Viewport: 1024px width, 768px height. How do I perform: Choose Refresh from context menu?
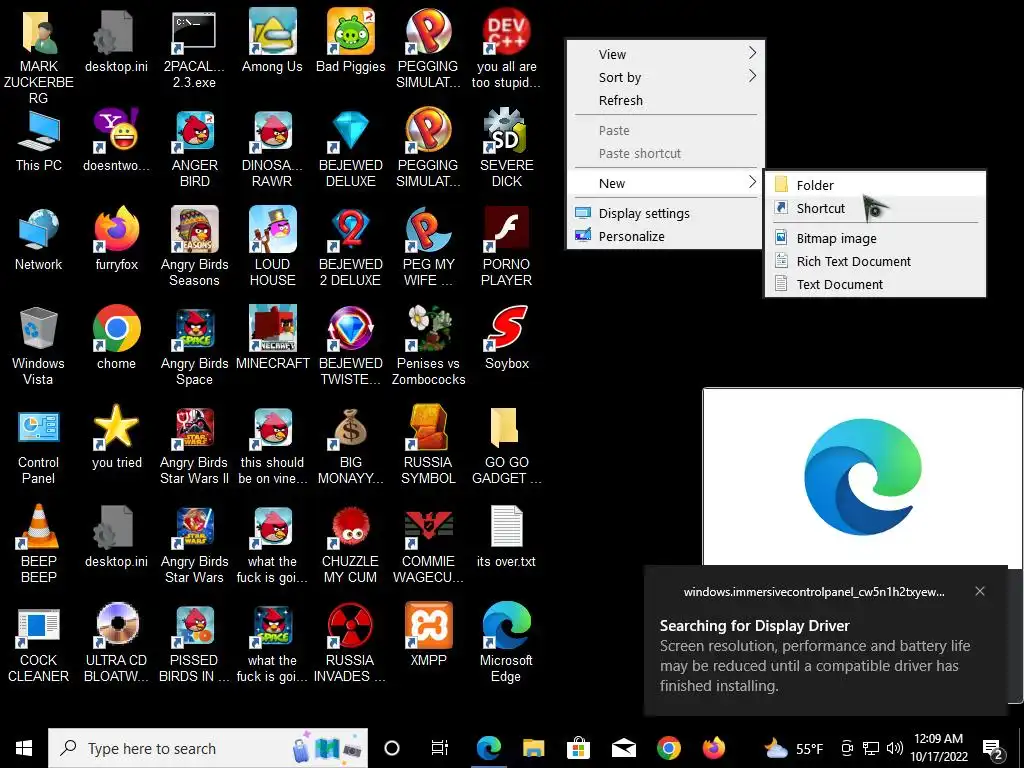tap(665, 101)
